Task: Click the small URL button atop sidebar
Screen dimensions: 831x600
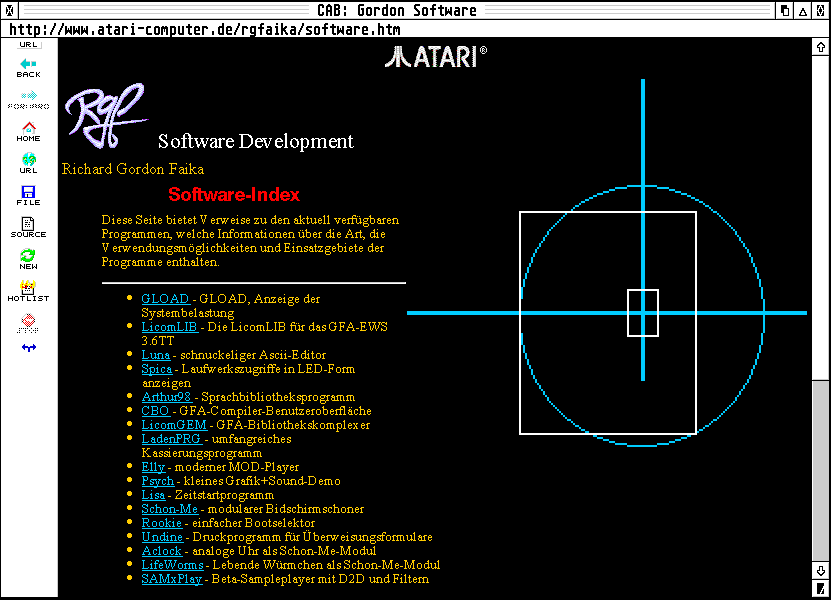Action: (29, 45)
